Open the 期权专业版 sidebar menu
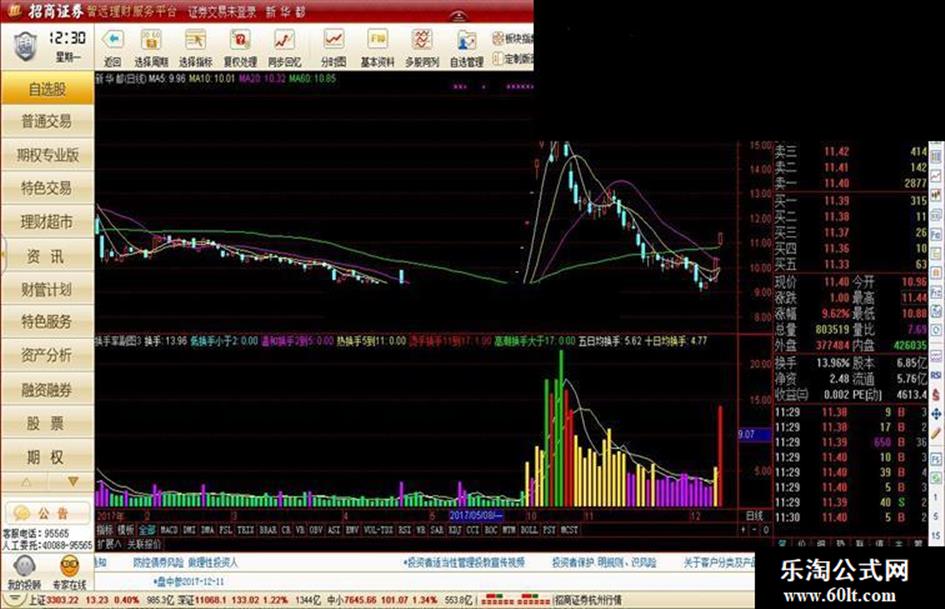This screenshot has width=945, height=609. (47, 155)
